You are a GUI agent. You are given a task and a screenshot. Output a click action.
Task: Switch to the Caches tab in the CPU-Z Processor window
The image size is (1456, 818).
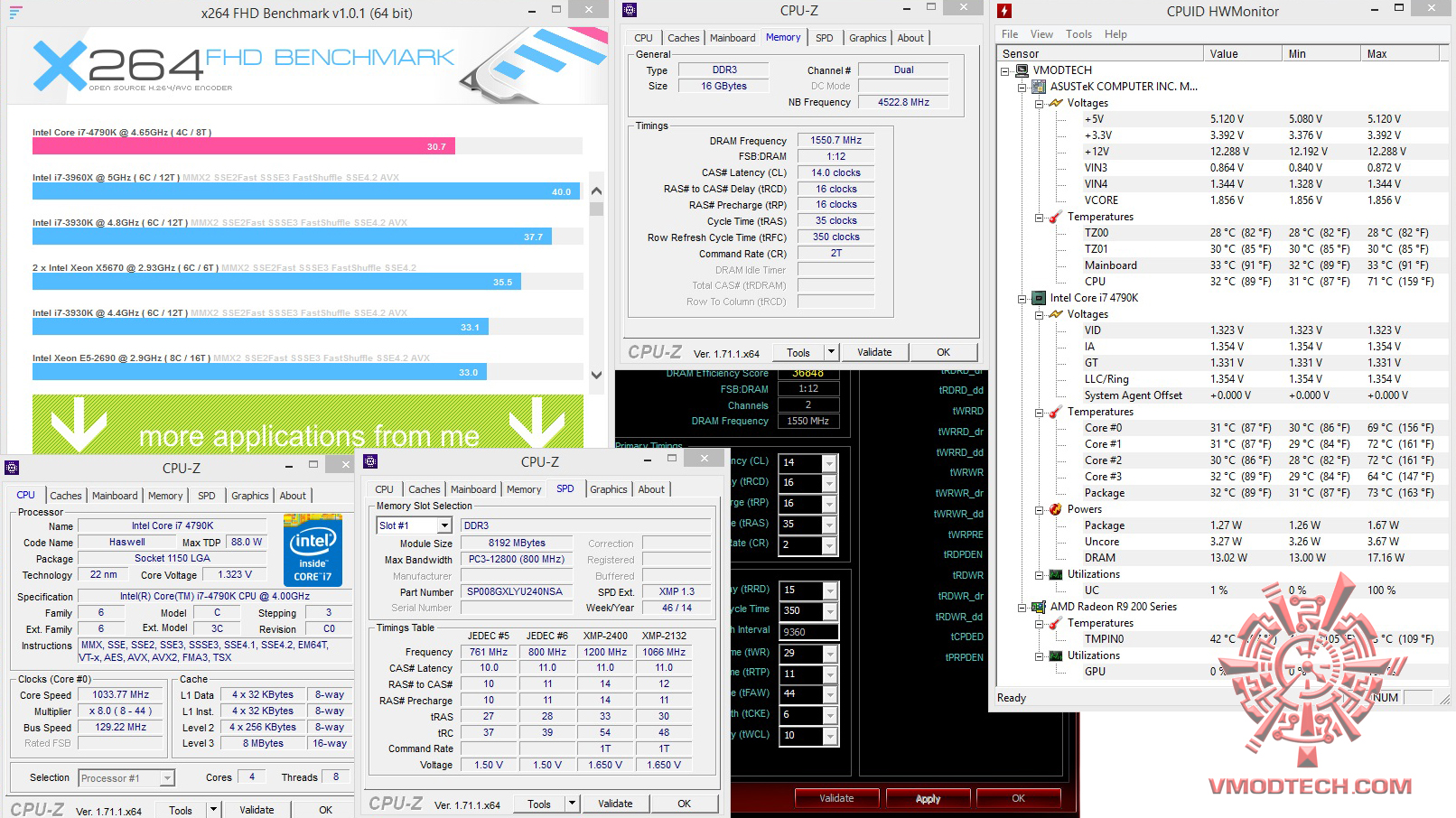(x=66, y=496)
